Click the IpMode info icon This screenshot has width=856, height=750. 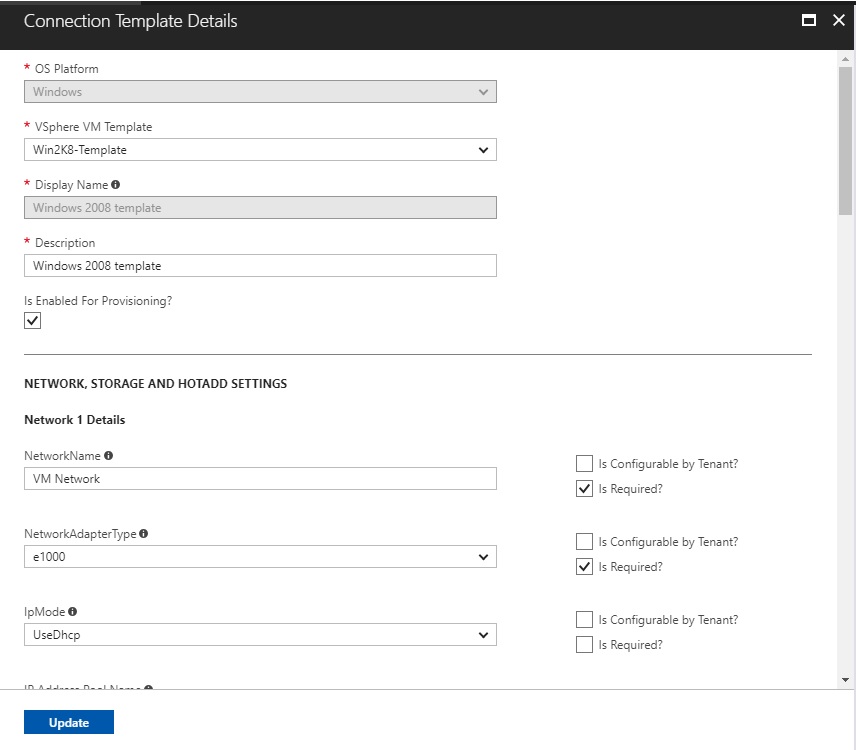(73, 612)
